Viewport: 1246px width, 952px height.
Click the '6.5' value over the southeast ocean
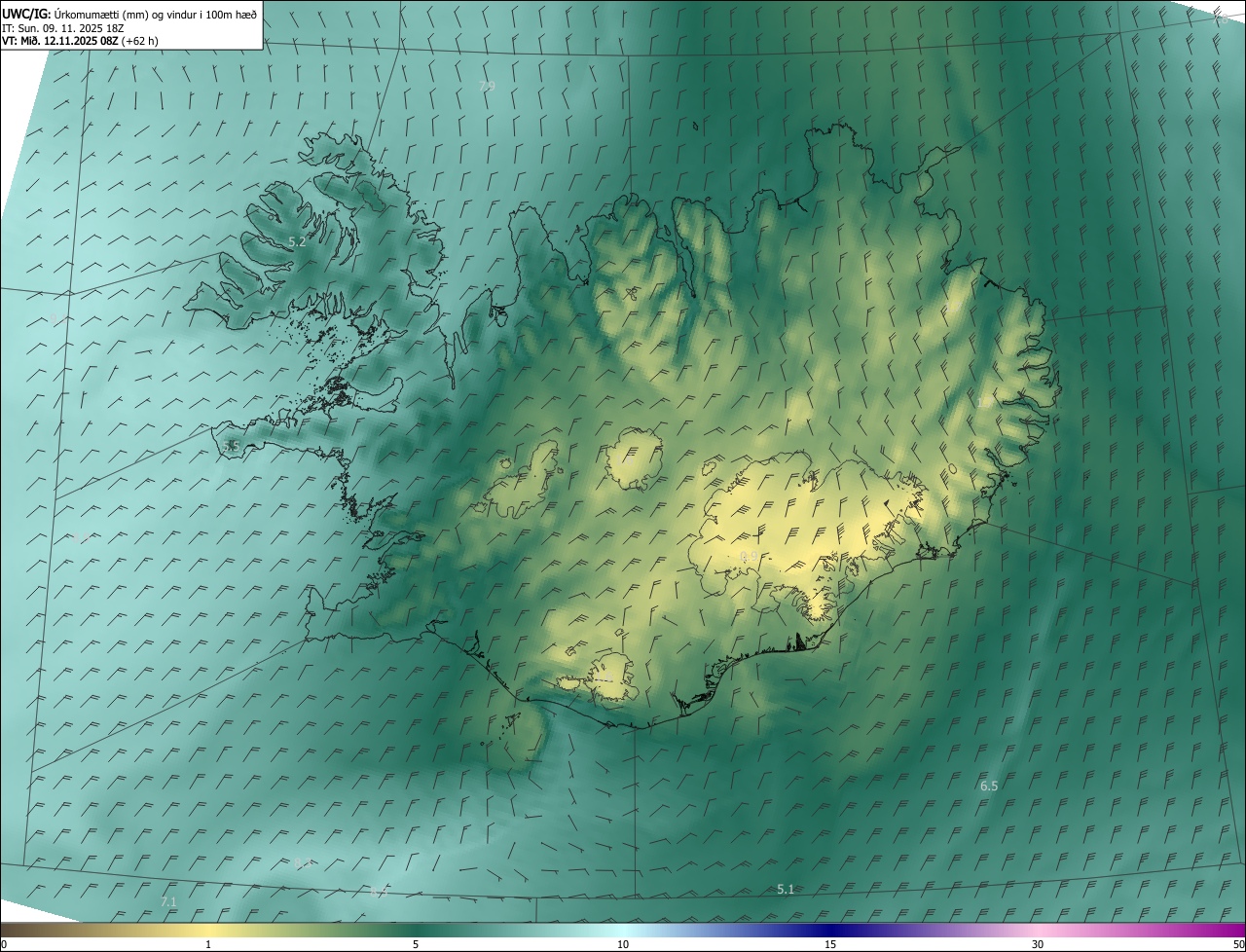988,786
